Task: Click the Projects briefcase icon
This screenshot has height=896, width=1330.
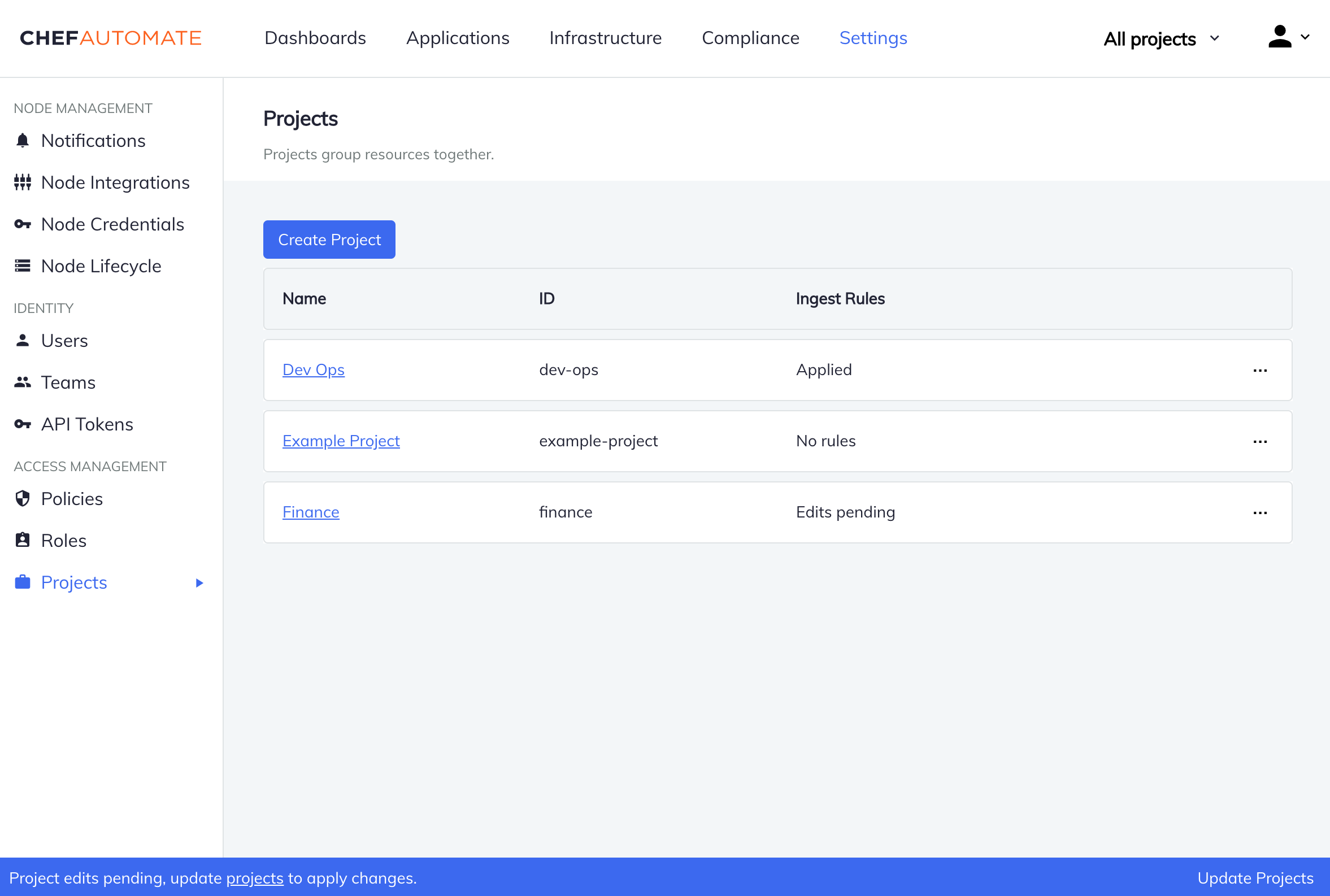Action: pos(22,582)
